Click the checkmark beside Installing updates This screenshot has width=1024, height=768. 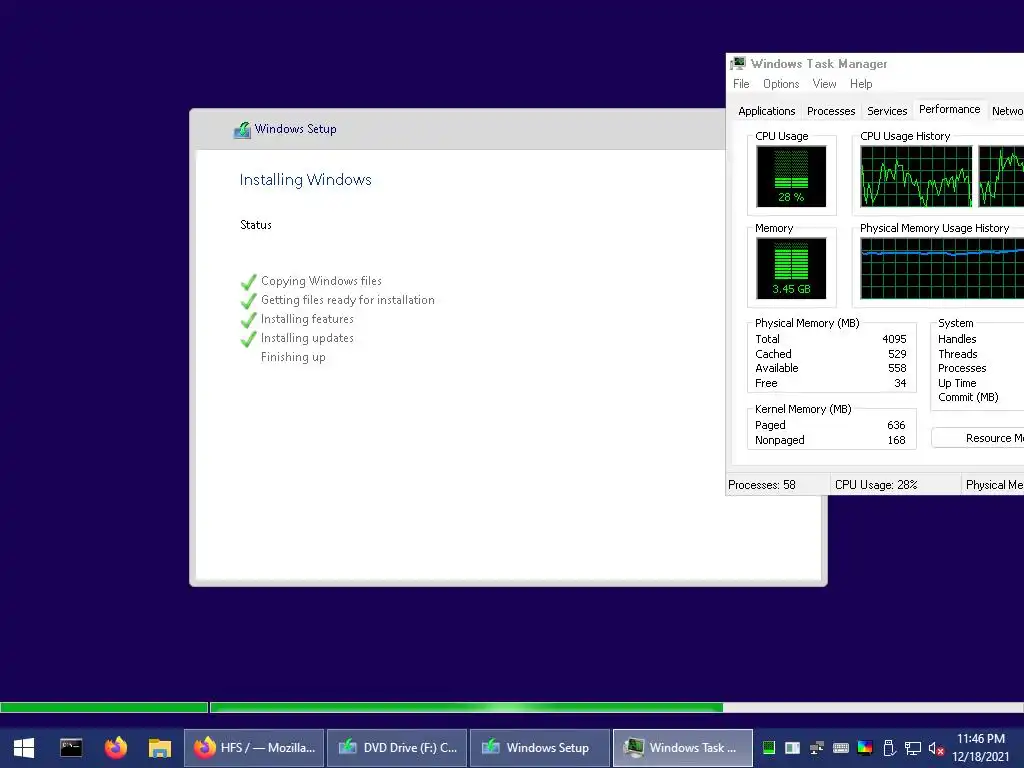(x=248, y=339)
